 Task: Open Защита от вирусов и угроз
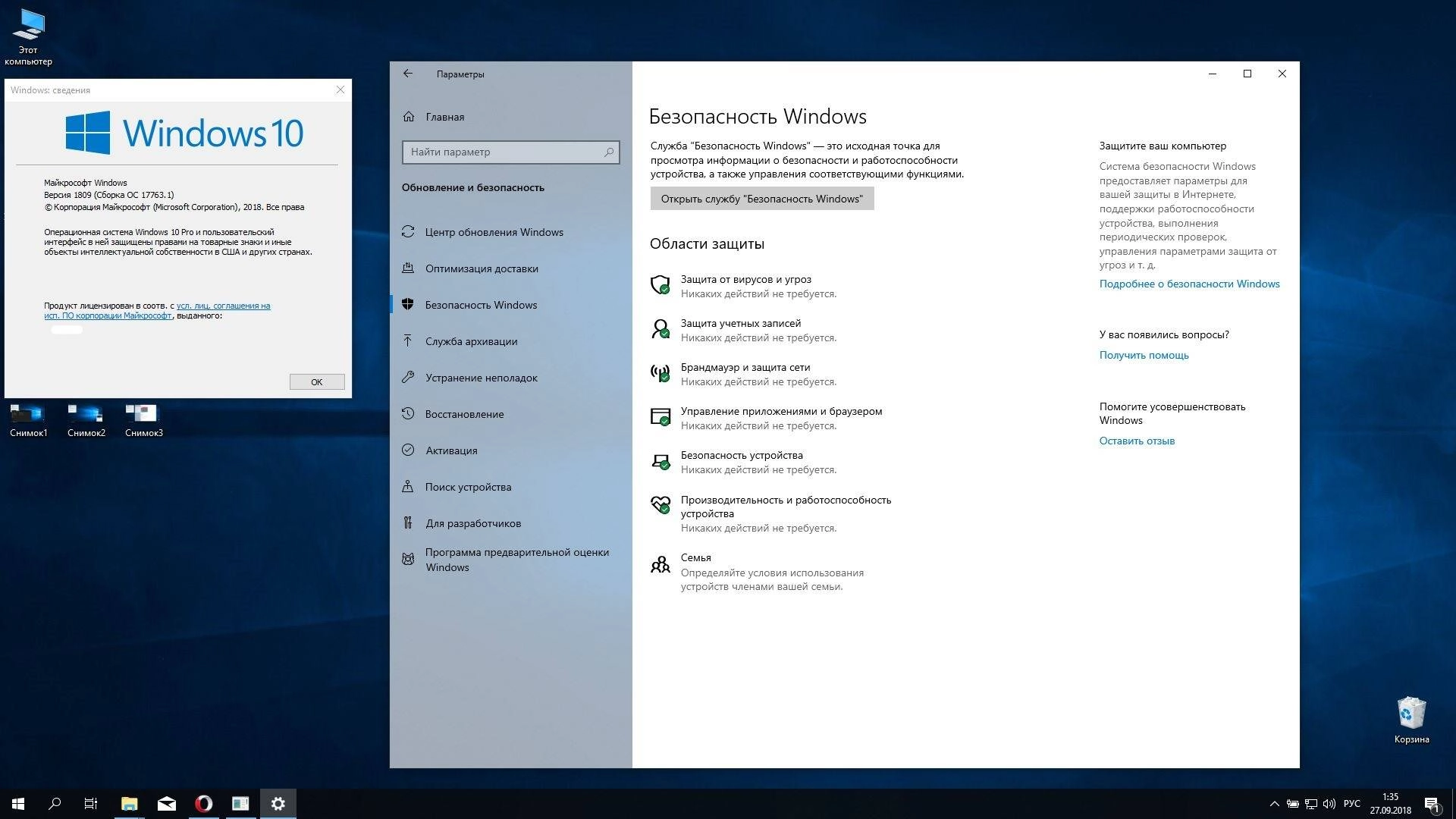[746, 279]
